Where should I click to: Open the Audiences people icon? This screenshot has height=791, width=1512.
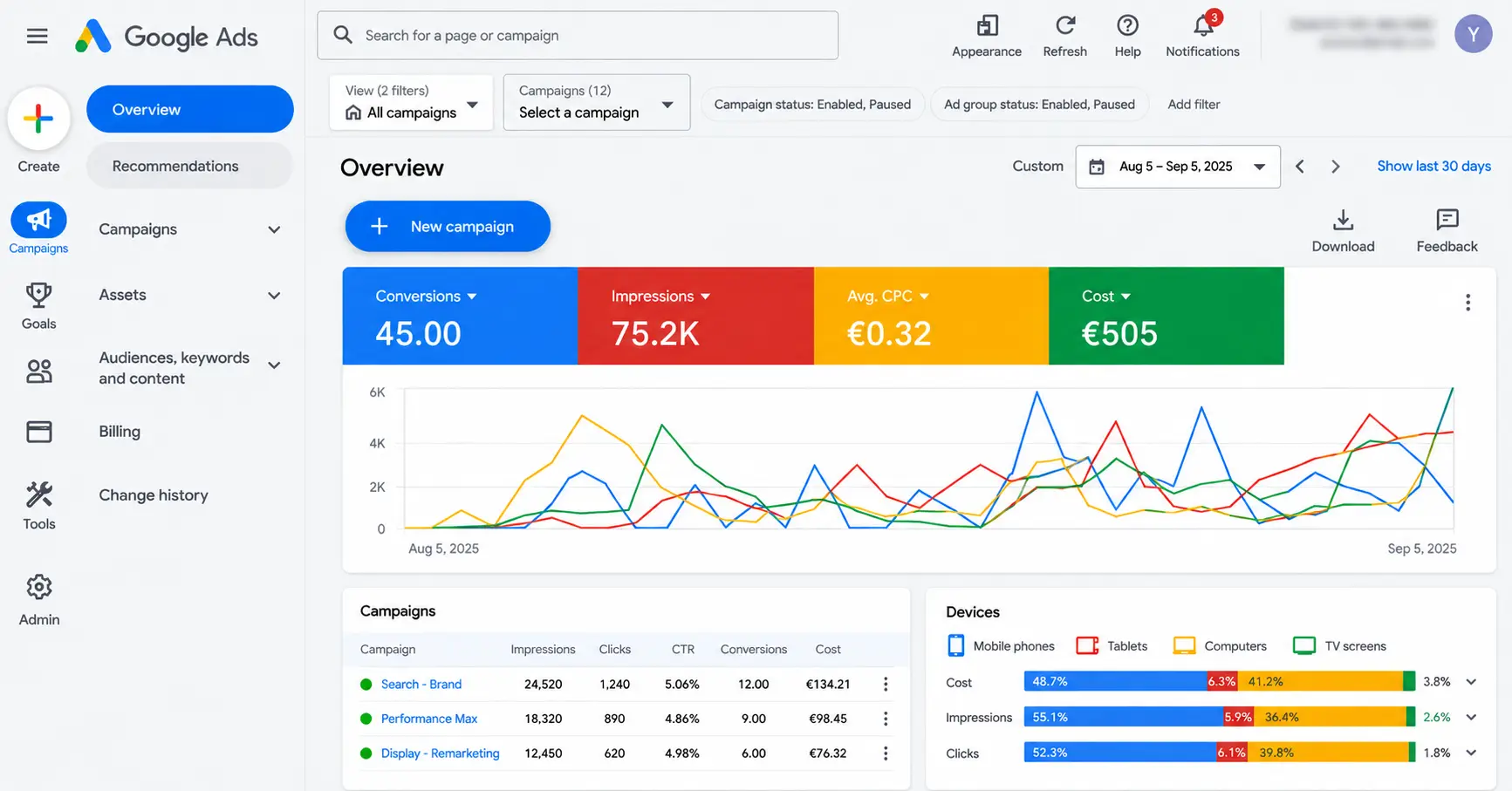[x=38, y=372]
